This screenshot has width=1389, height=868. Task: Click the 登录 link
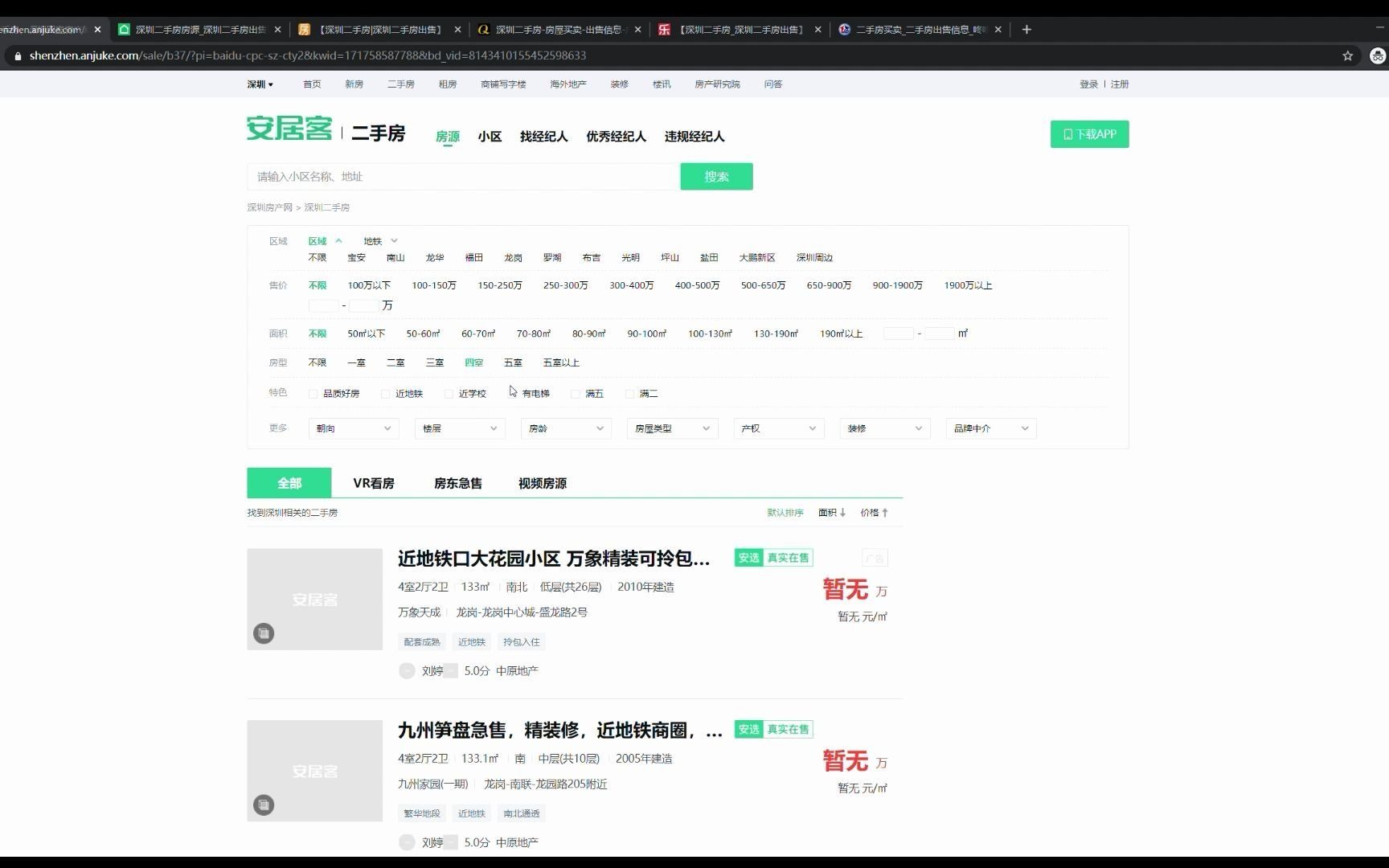click(x=1088, y=84)
